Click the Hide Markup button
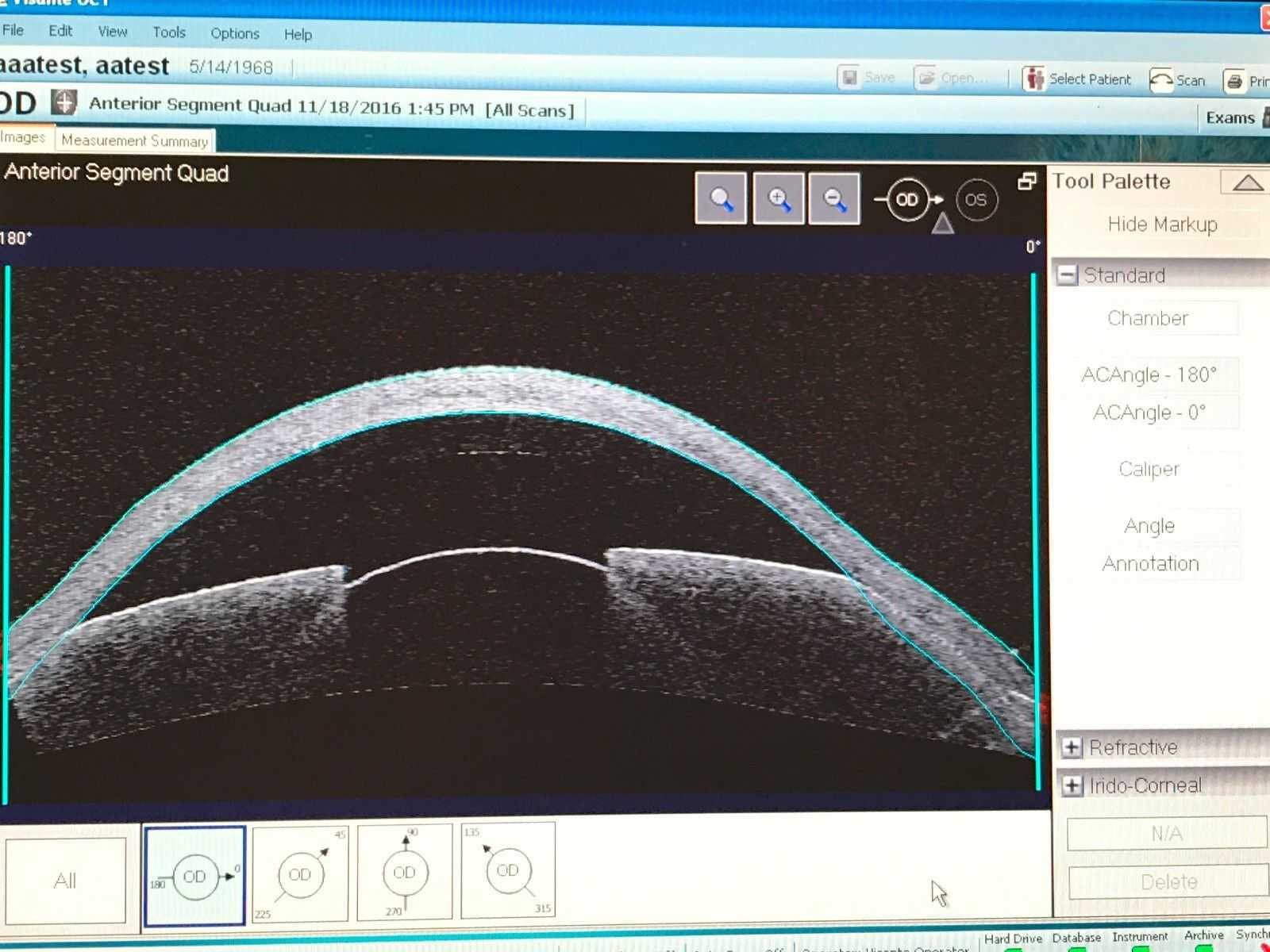Screen dimensions: 1270x952 (1161, 225)
